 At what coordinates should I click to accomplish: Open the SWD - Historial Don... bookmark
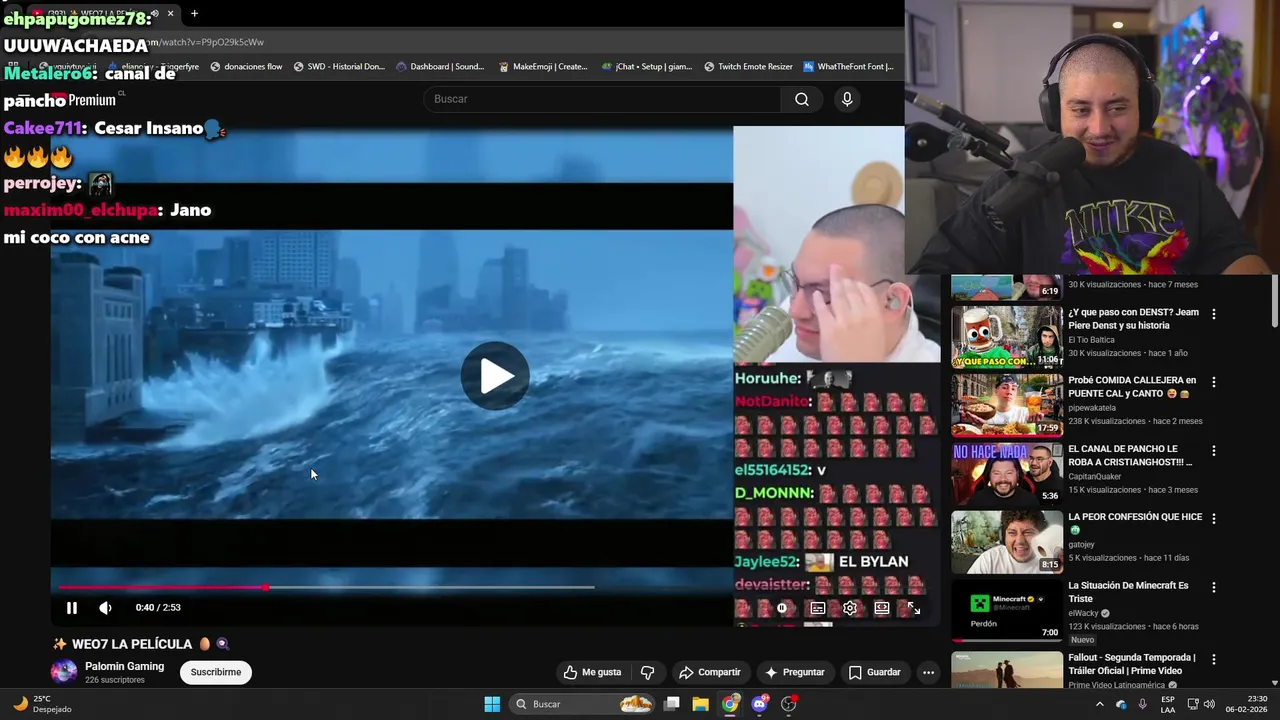pyautogui.click(x=339, y=67)
